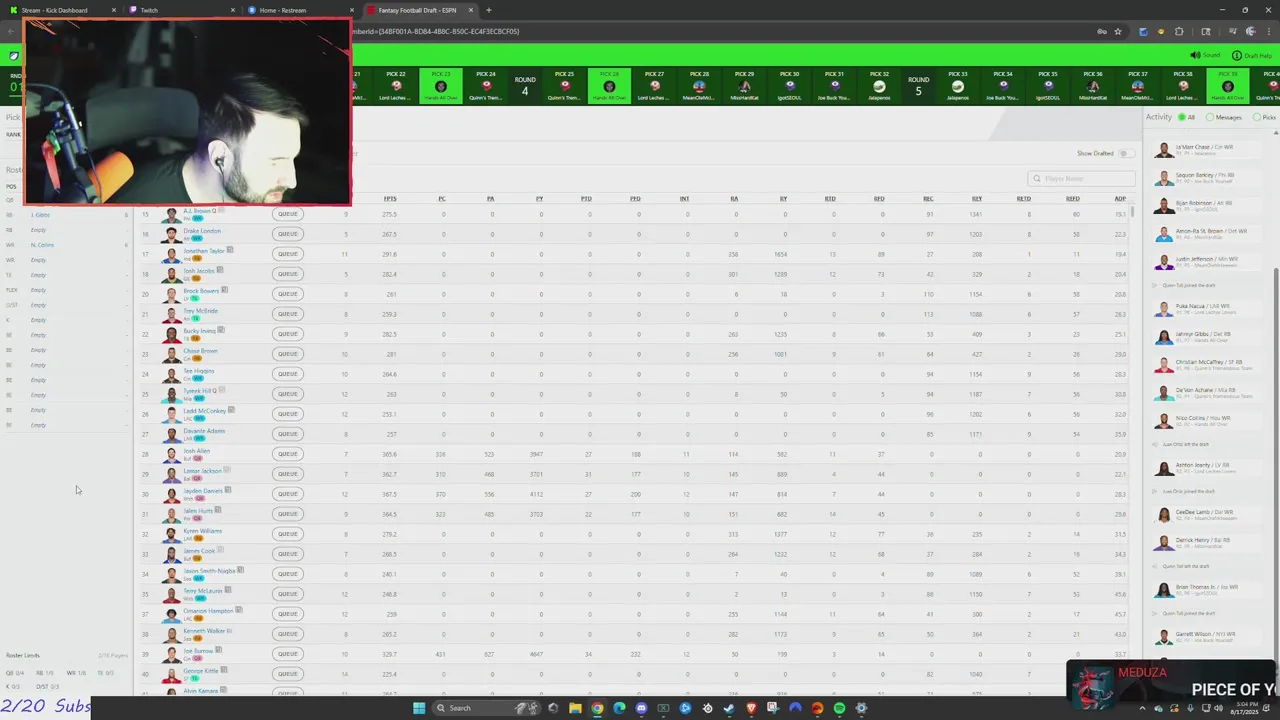Queue Drake London
The width and height of the screenshot is (1280, 720).
[288, 234]
